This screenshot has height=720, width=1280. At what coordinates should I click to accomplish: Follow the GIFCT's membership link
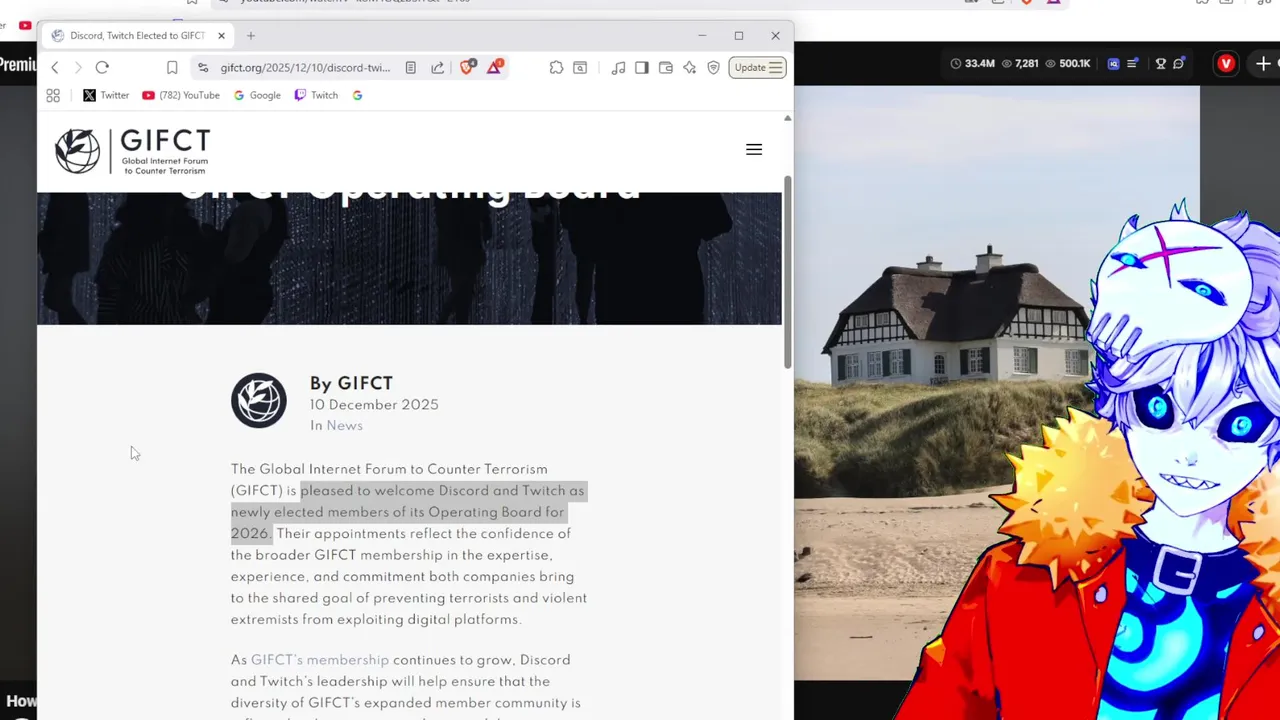coord(320,660)
